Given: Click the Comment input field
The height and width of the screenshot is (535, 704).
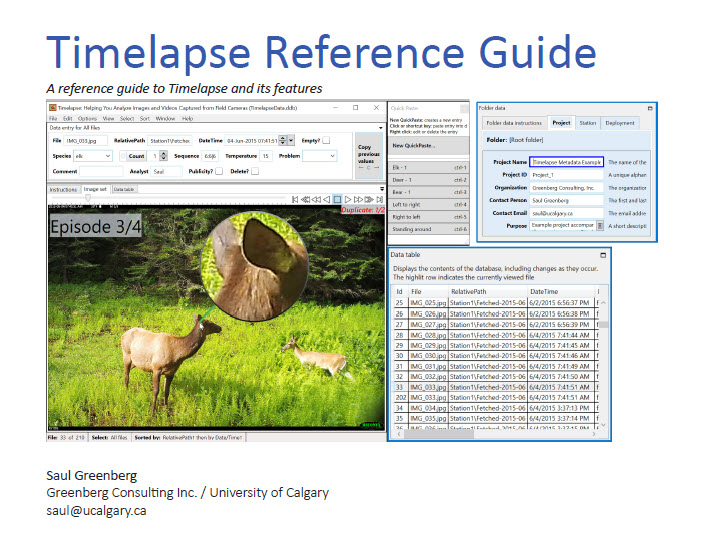Looking at the screenshot, I should 101,171.
